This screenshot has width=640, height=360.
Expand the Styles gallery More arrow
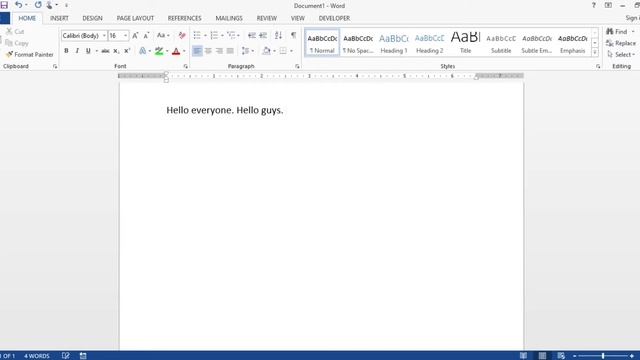(595, 53)
